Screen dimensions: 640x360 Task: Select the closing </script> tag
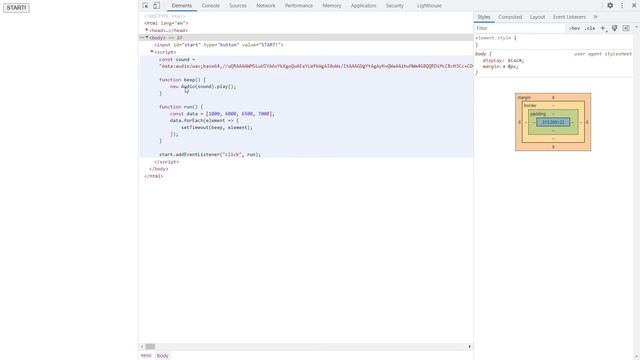point(167,162)
